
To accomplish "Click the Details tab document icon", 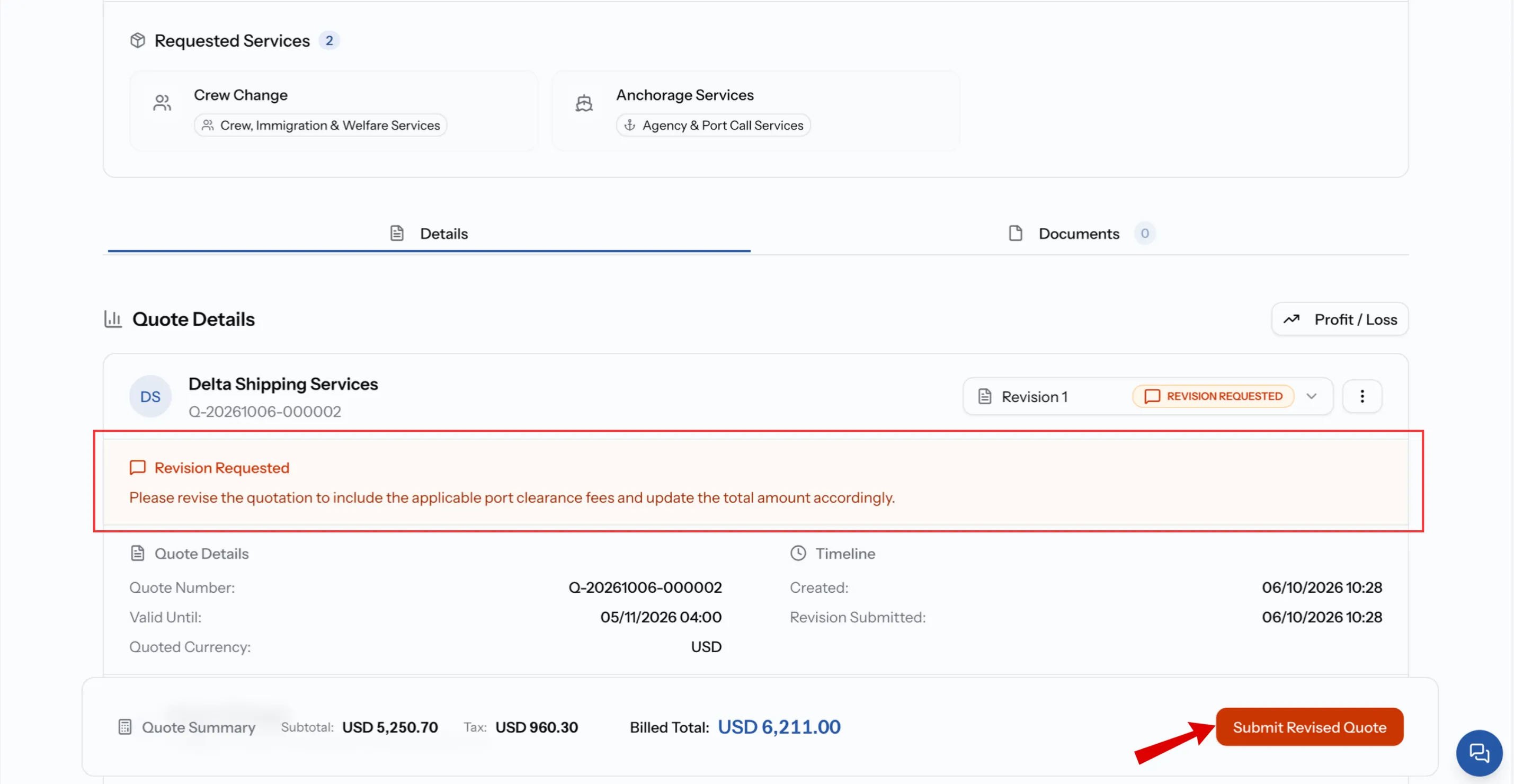I will click(397, 233).
